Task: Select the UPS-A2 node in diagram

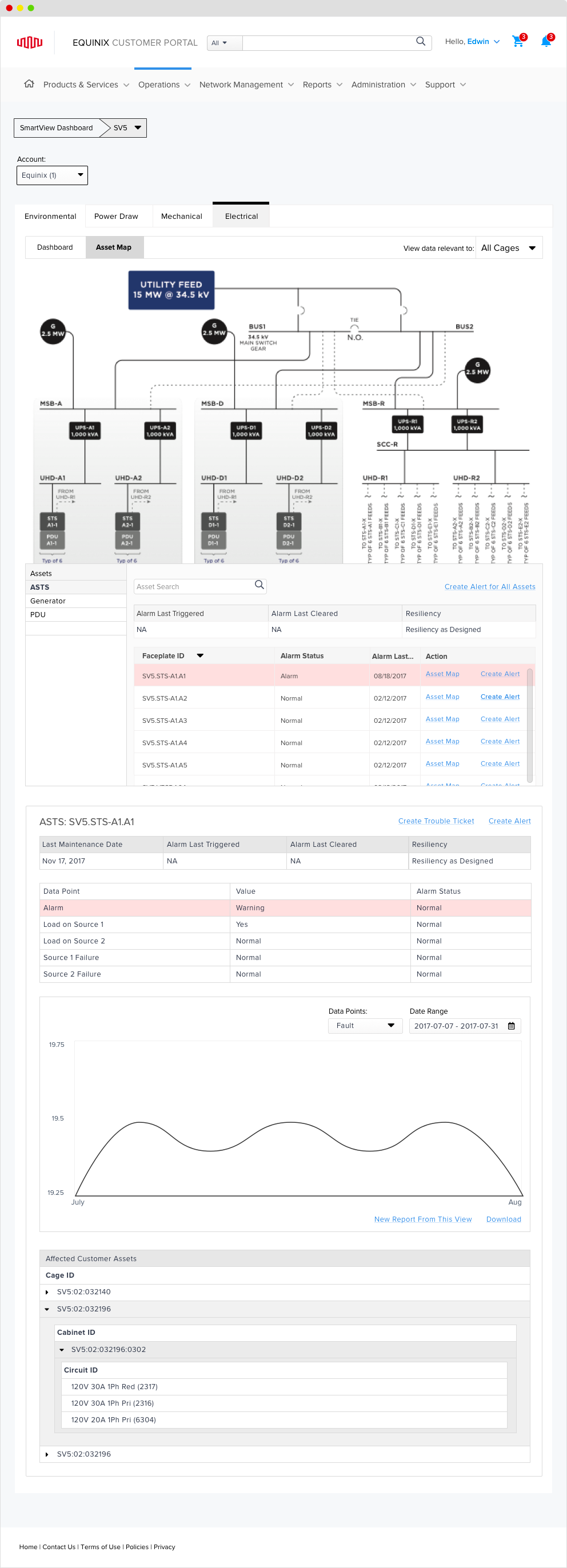Action: tap(159, 431)
